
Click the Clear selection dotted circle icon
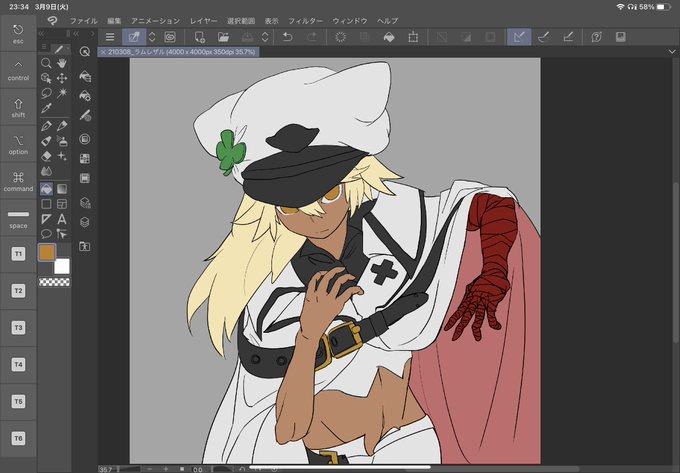340,37
